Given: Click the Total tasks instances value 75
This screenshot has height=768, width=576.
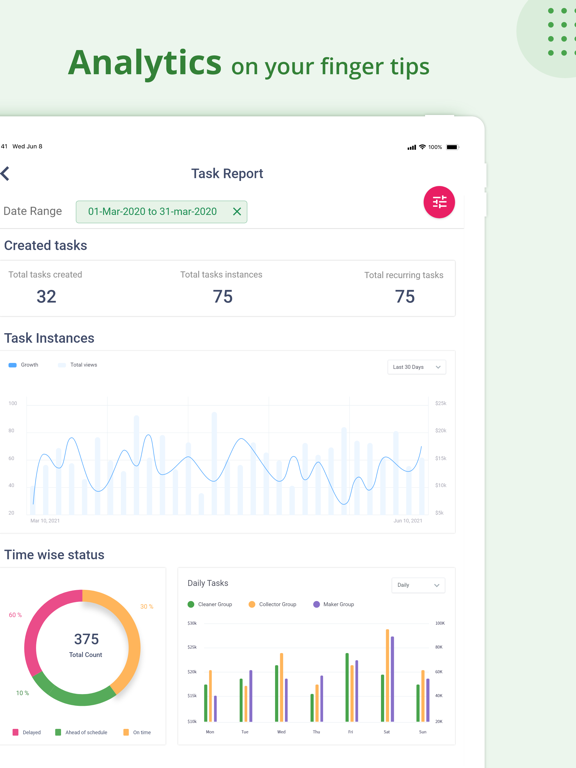Looking at the screenshot, I should pyautogui.click(x=222, y=296).
